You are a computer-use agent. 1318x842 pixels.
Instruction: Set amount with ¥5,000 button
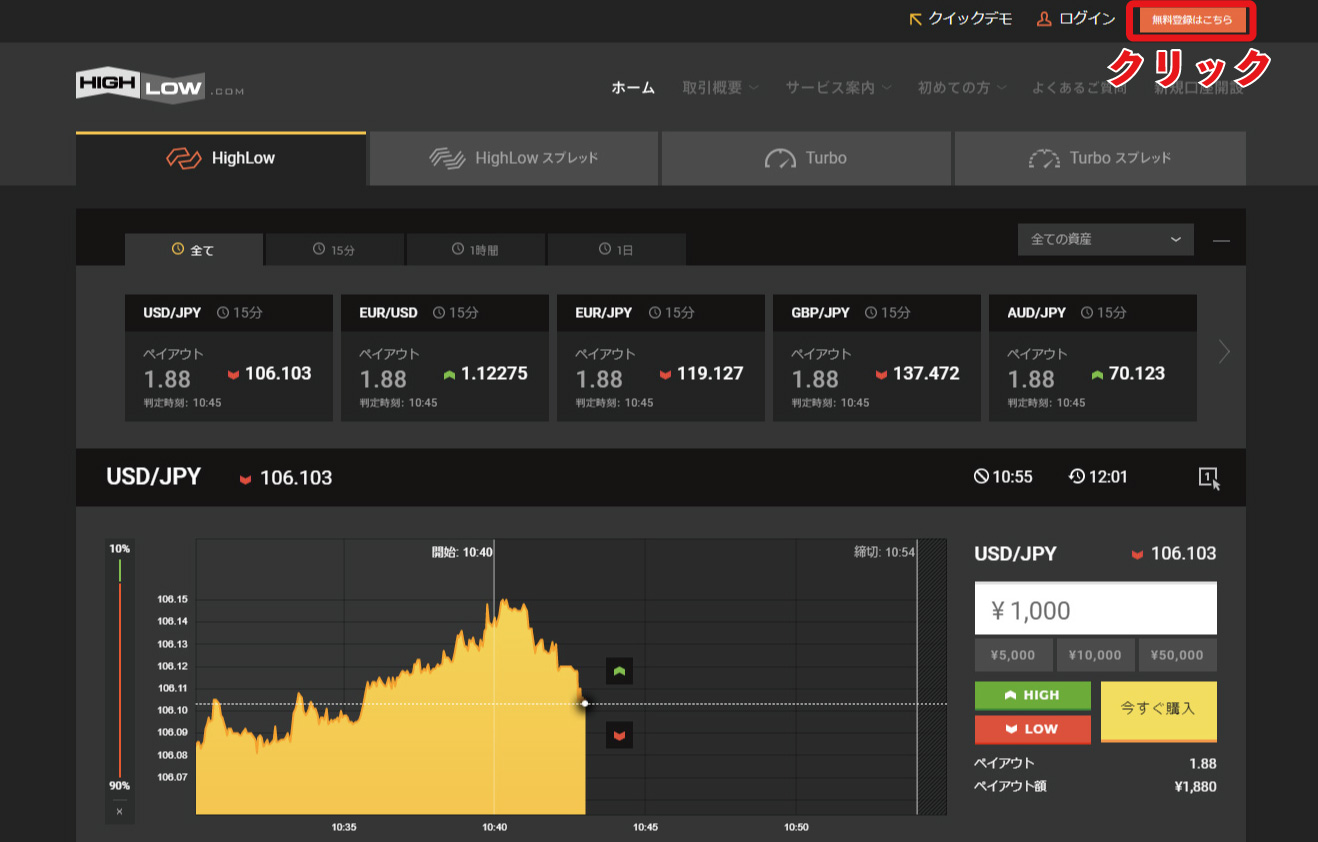1013,655
